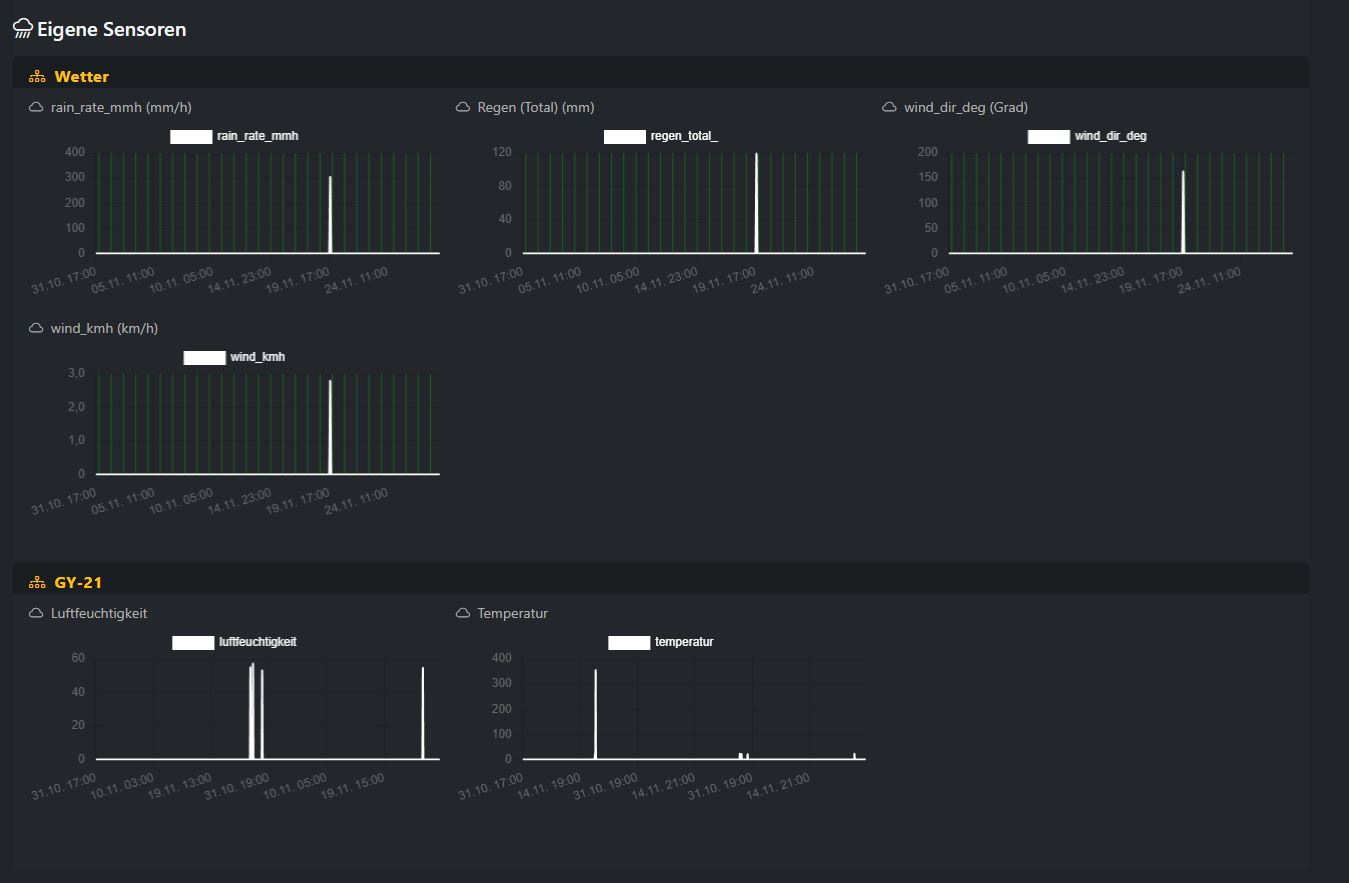This screenshot has width=1349, height=883.
Task: Click cloud icon next to wind_dir_deg (Grad) title
Action: coord(889,107)
